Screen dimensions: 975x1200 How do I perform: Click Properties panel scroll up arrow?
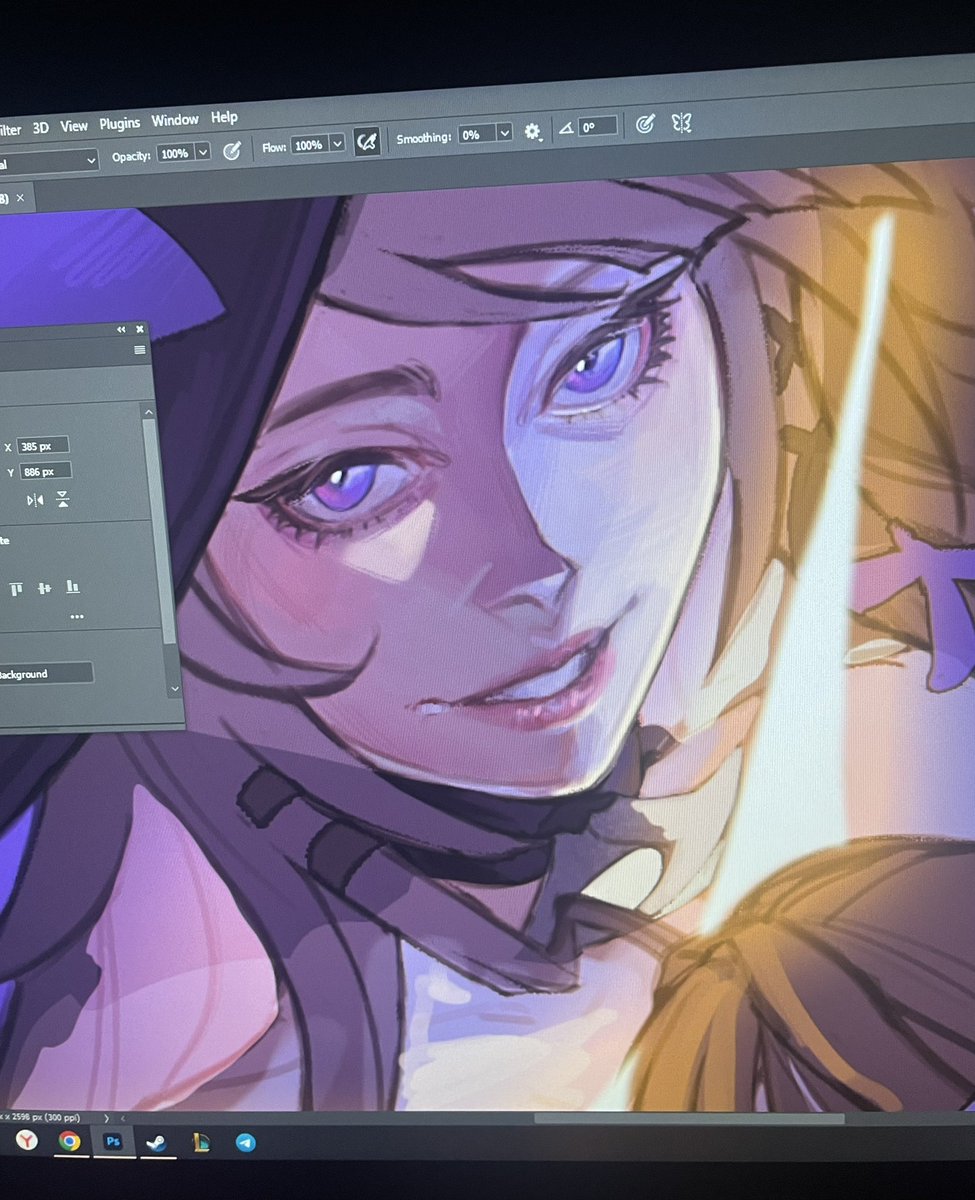point(149,412)
